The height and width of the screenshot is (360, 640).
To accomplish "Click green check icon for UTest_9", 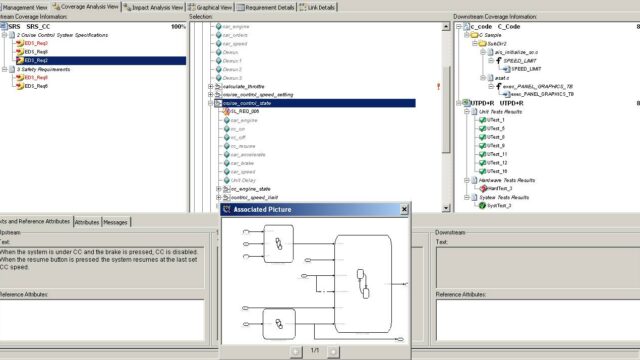I will [482, 146].
